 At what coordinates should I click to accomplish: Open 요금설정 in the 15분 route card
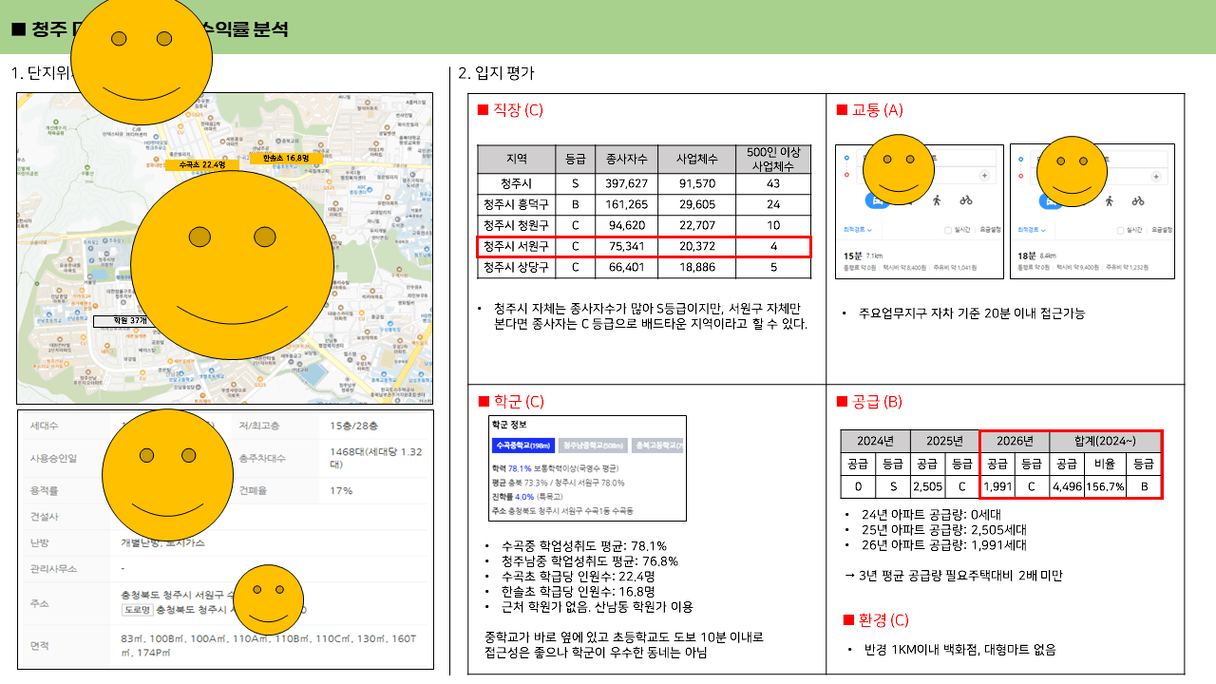coord(988,230)
